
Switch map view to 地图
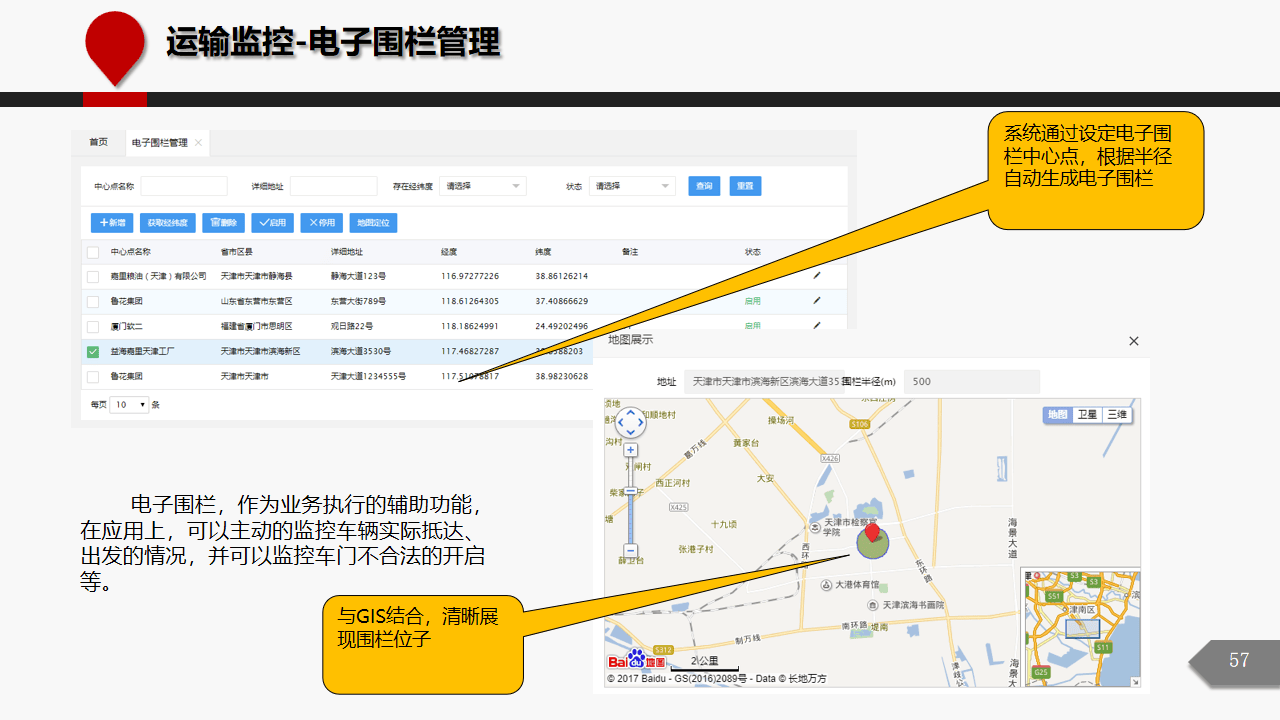click(x=1057, y=415)
